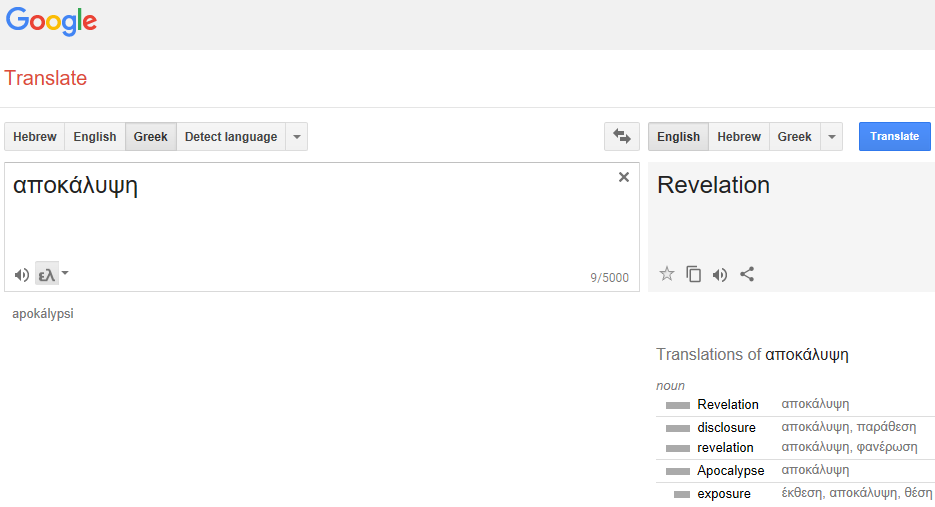Viewport: 935px width, 507px height.
Task: Click frequency bar next to disclosure
Action: click(x=677, y=428)
